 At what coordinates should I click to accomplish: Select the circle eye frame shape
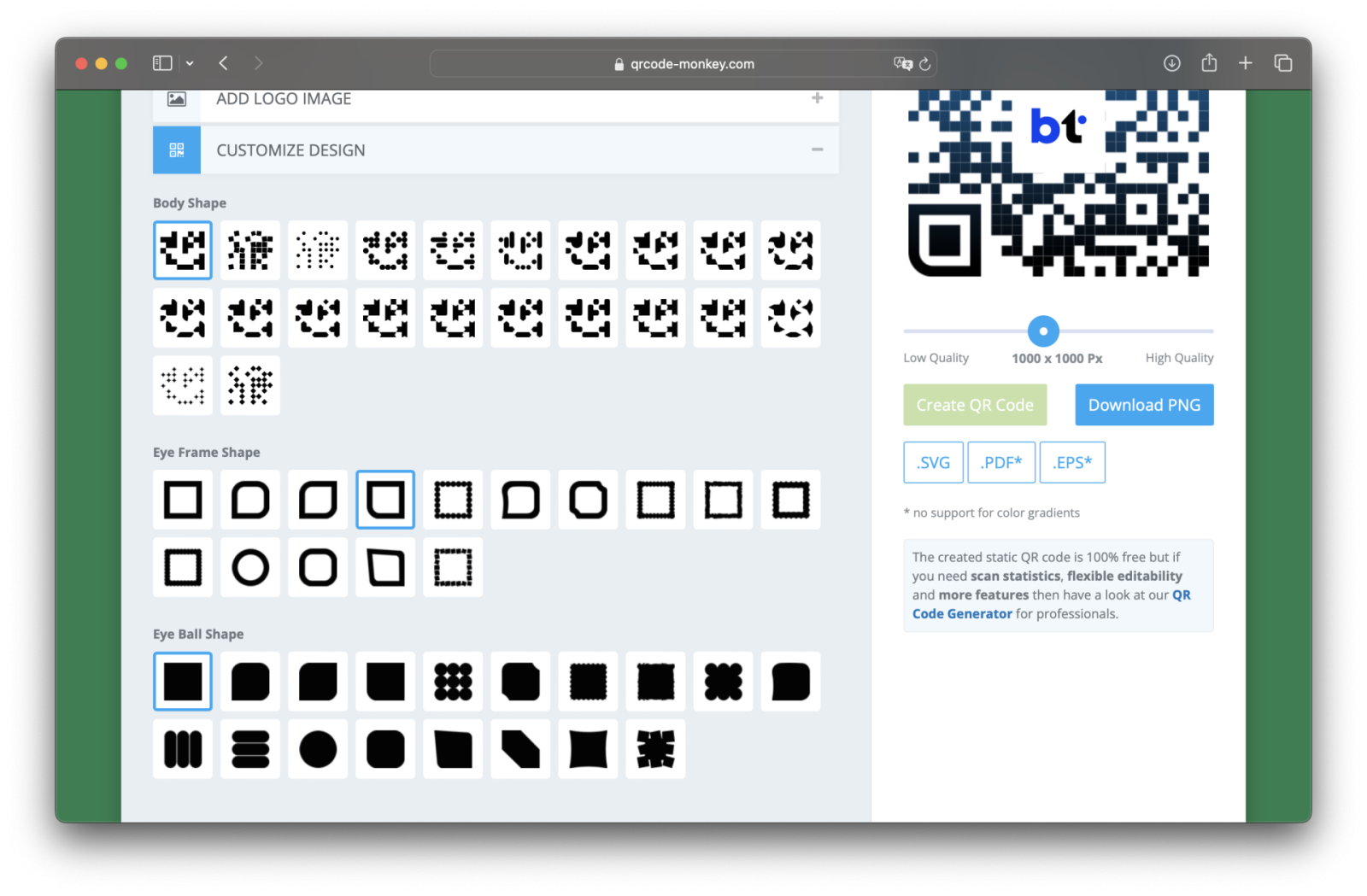pos(250,567)
